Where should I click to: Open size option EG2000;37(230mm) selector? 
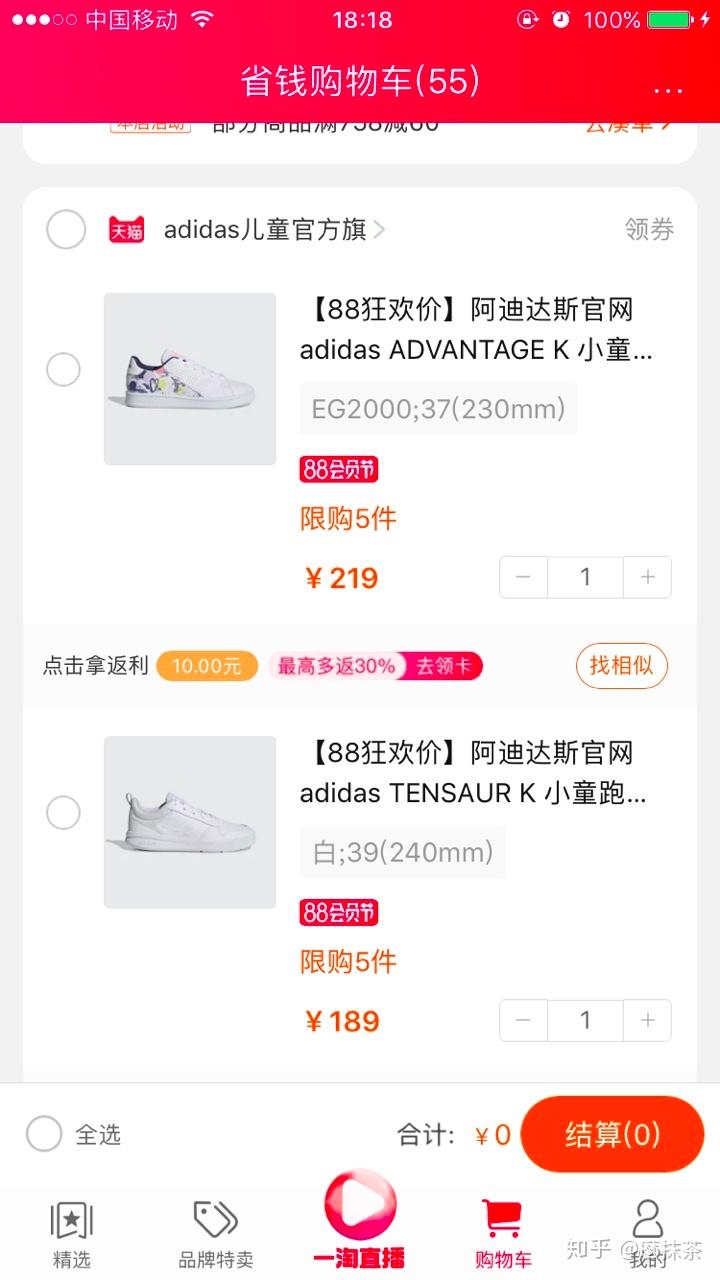pyautogui.click(x=438, y=409)
